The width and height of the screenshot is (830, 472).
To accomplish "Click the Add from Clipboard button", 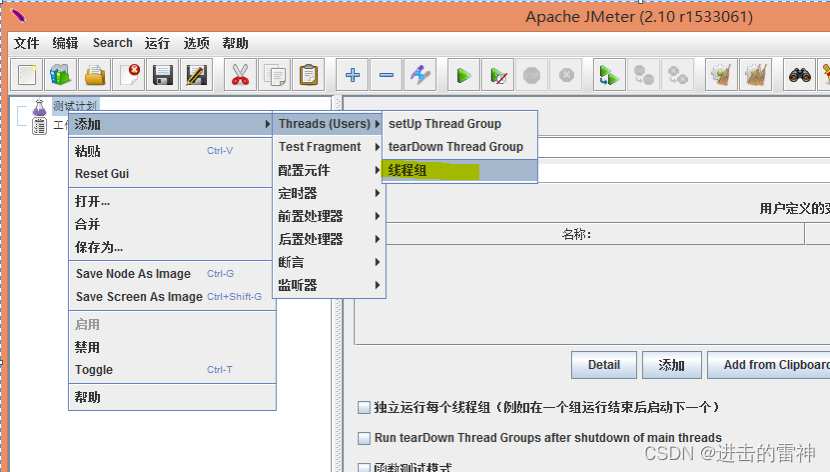I will pos(769,365).
